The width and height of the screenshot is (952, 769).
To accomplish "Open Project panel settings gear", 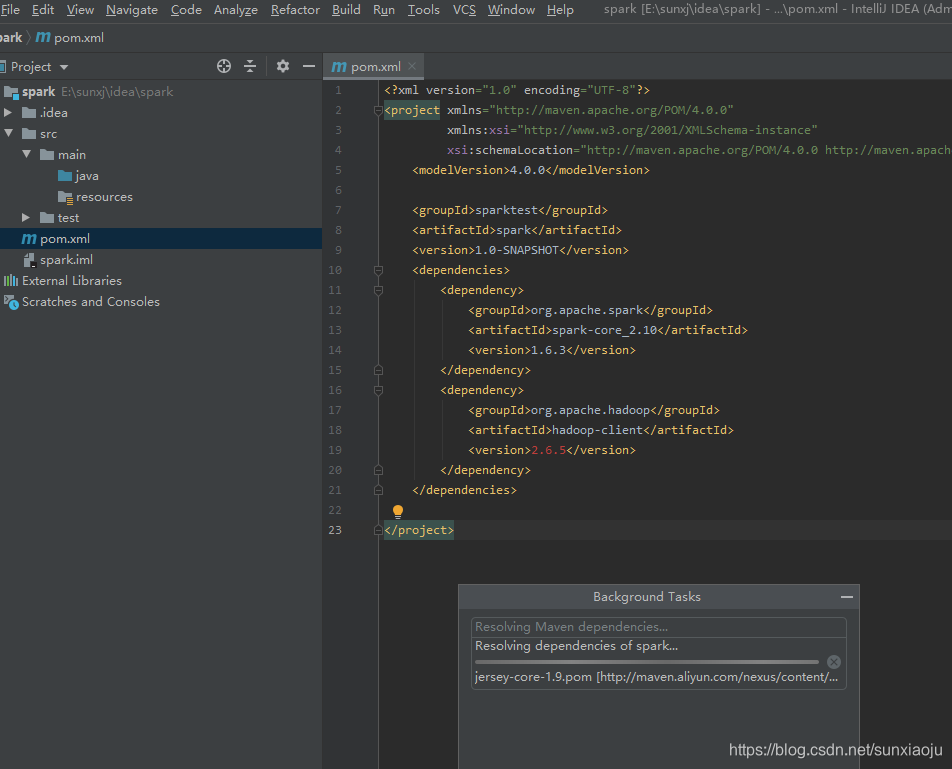I will coord(283,66).
